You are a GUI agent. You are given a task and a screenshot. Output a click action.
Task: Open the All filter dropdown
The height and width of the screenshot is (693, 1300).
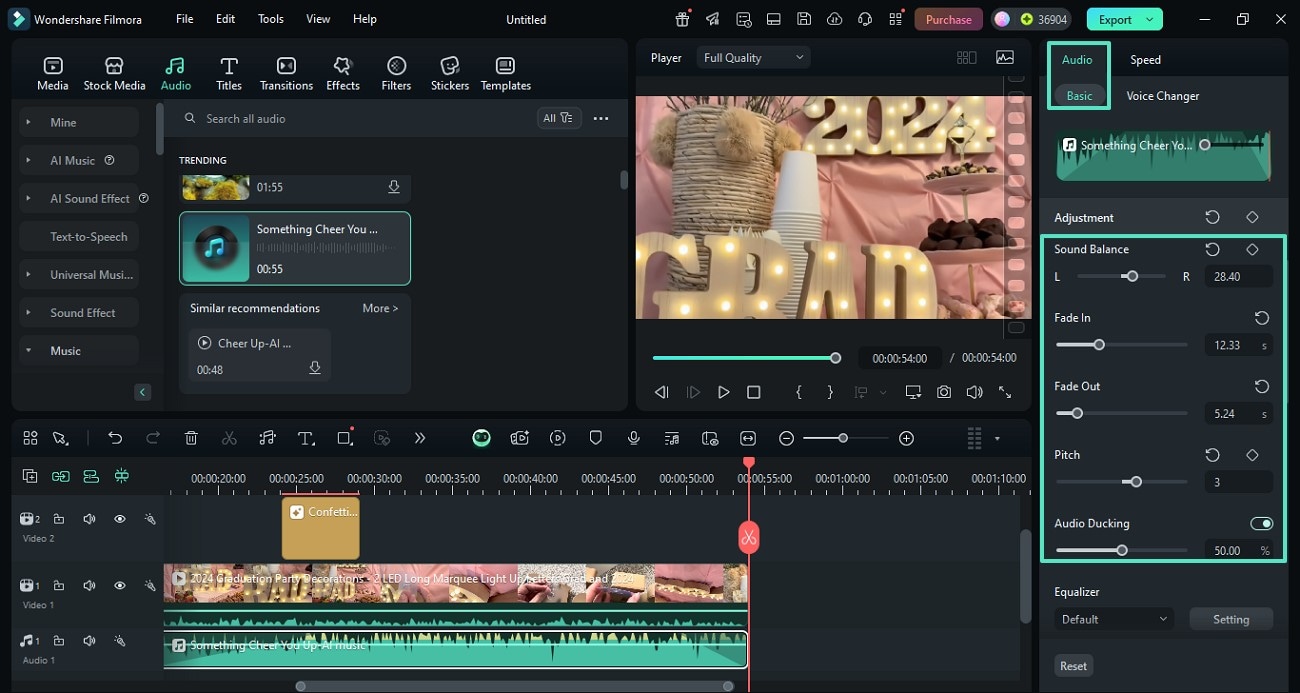pos(559,118)
